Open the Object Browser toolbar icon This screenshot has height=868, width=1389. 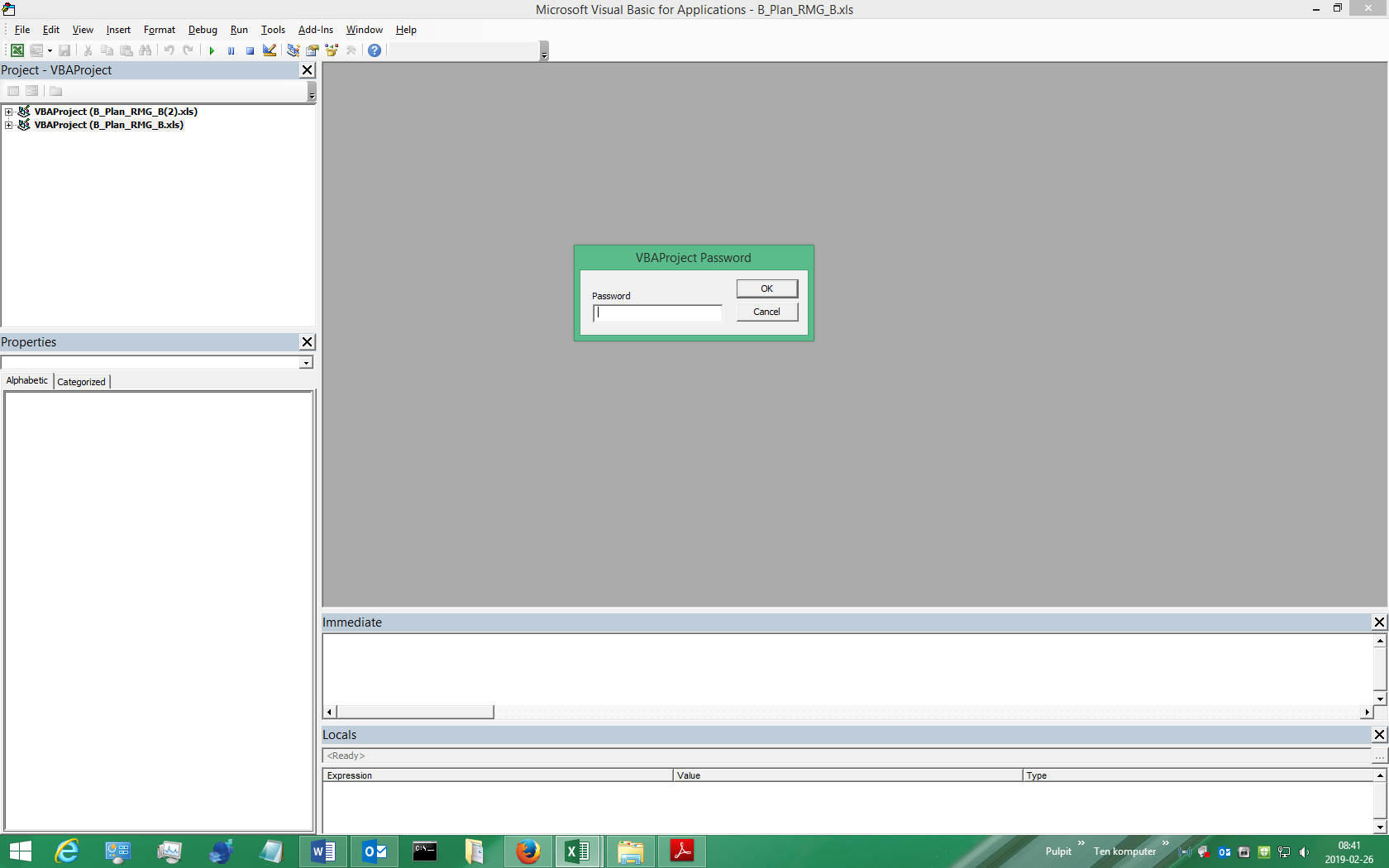(x=332, y=50)
